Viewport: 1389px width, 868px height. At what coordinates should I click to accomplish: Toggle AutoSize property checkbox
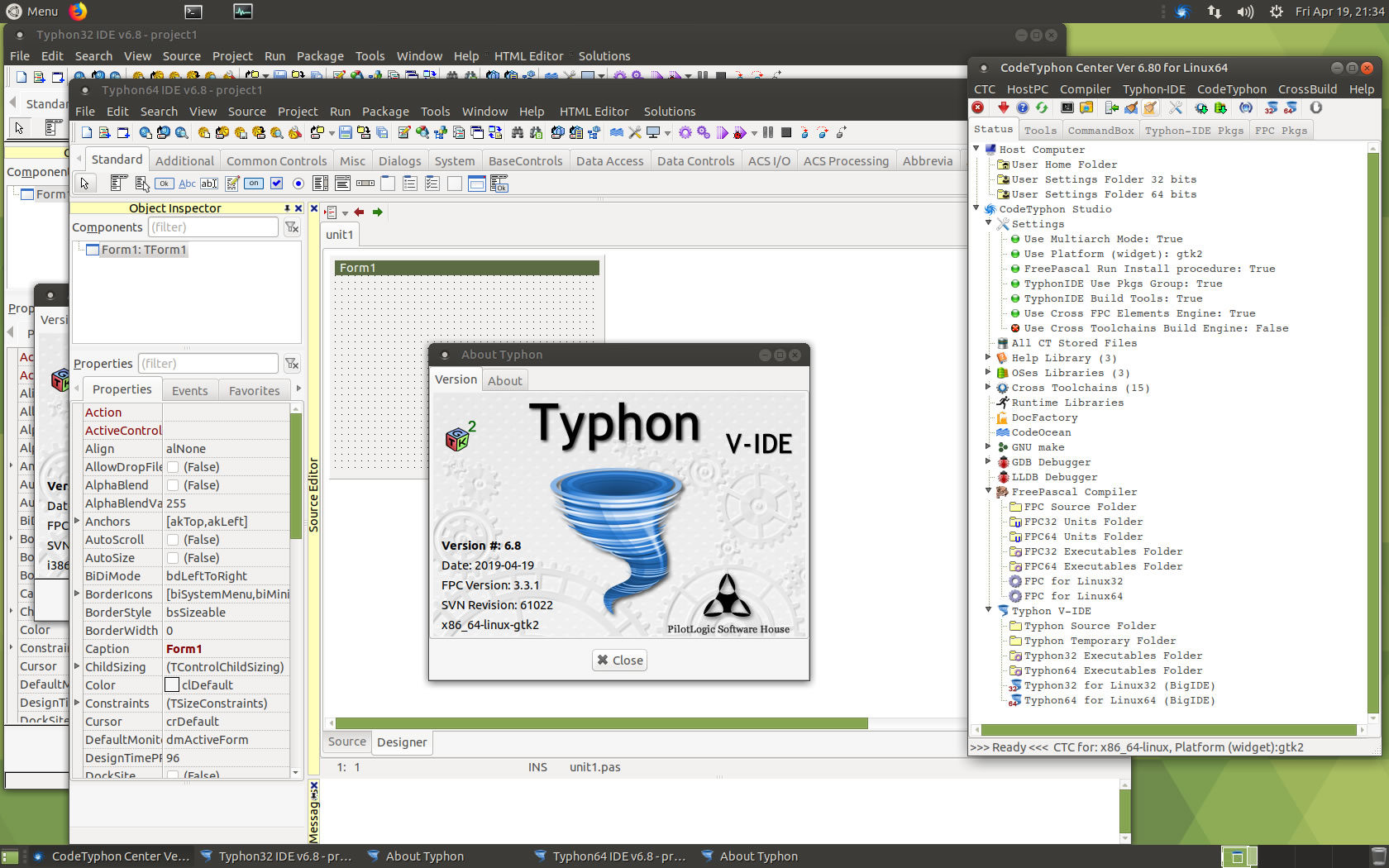pyautogui.click(x=173, y=558)
